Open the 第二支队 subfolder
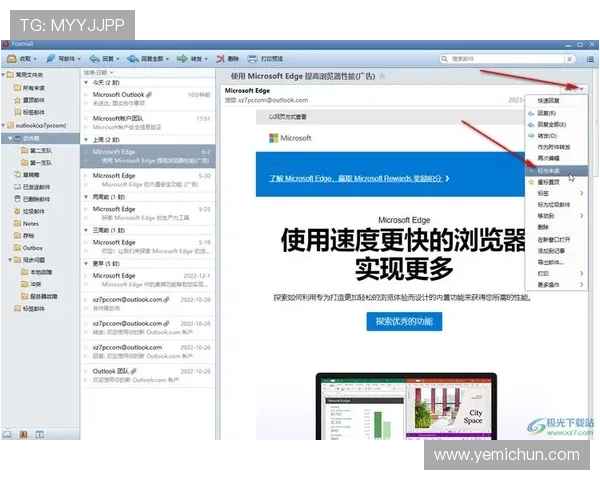Screen dimensions: 600x480 36,150
